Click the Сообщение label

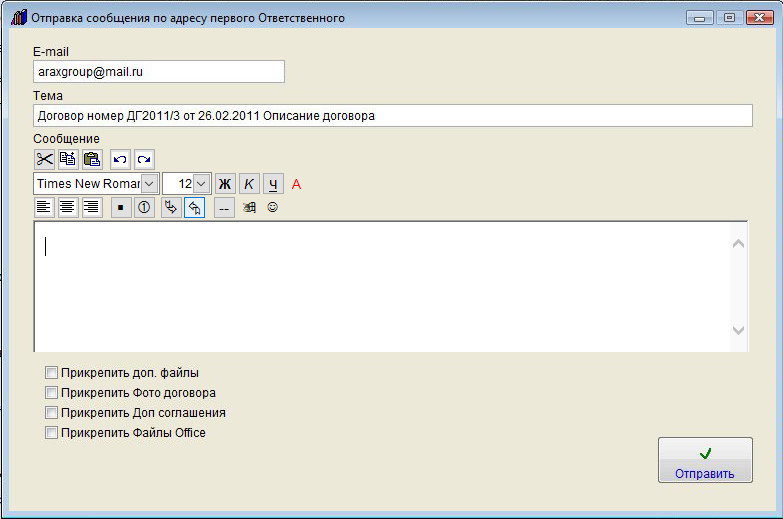coord(66,139)
